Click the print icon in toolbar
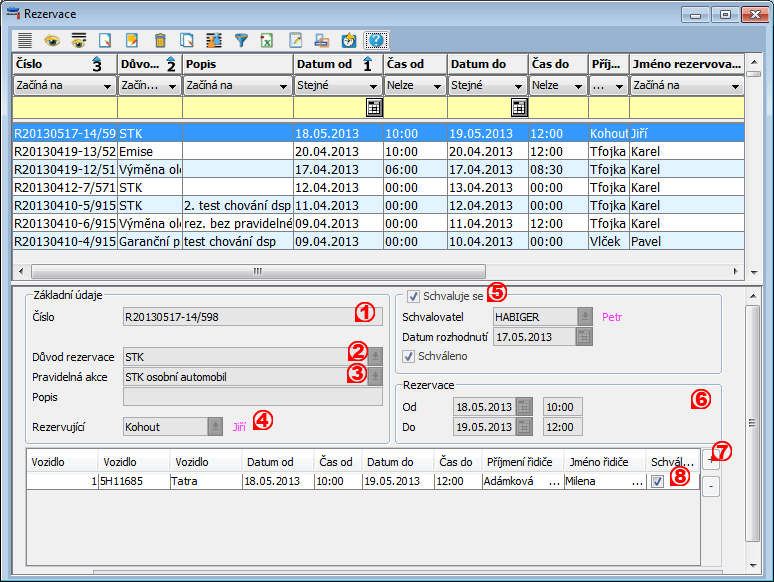Viewport: 774px width, 582px height. [x=322, y=41]
